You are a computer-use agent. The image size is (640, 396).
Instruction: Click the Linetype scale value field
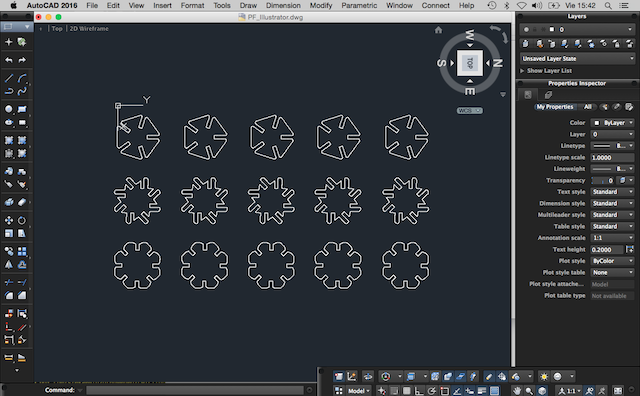(x=613, y=157)
